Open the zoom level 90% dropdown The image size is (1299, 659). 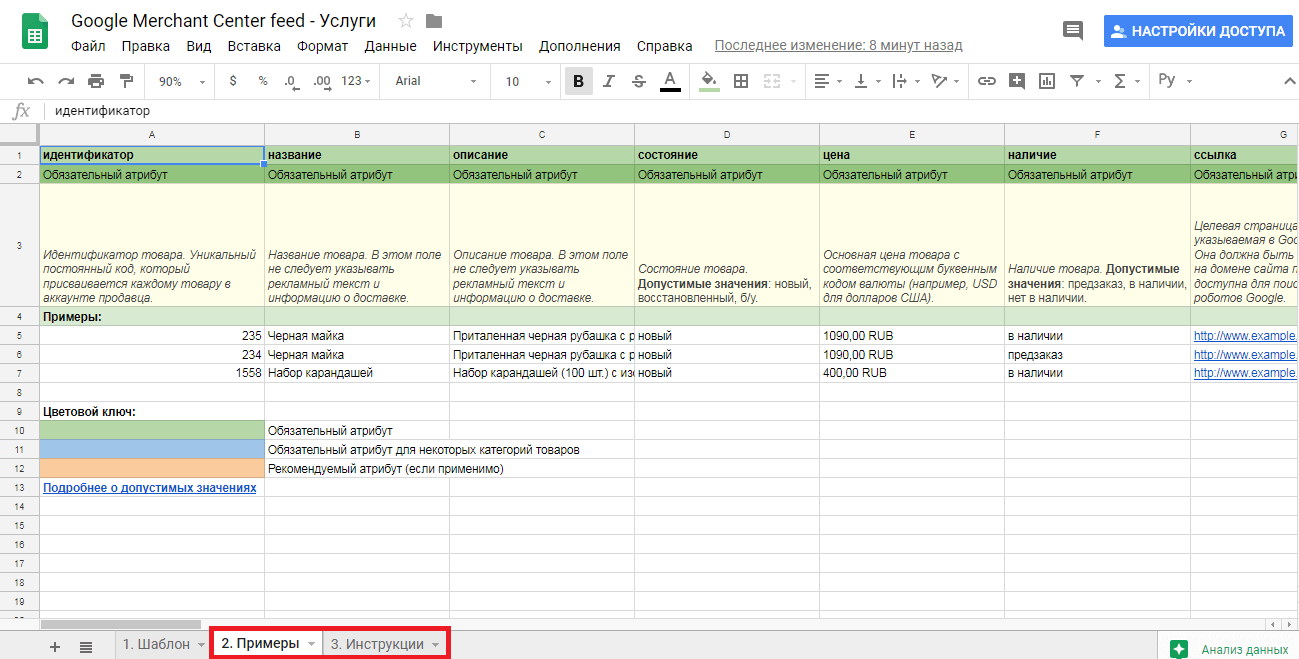[182, 81]
